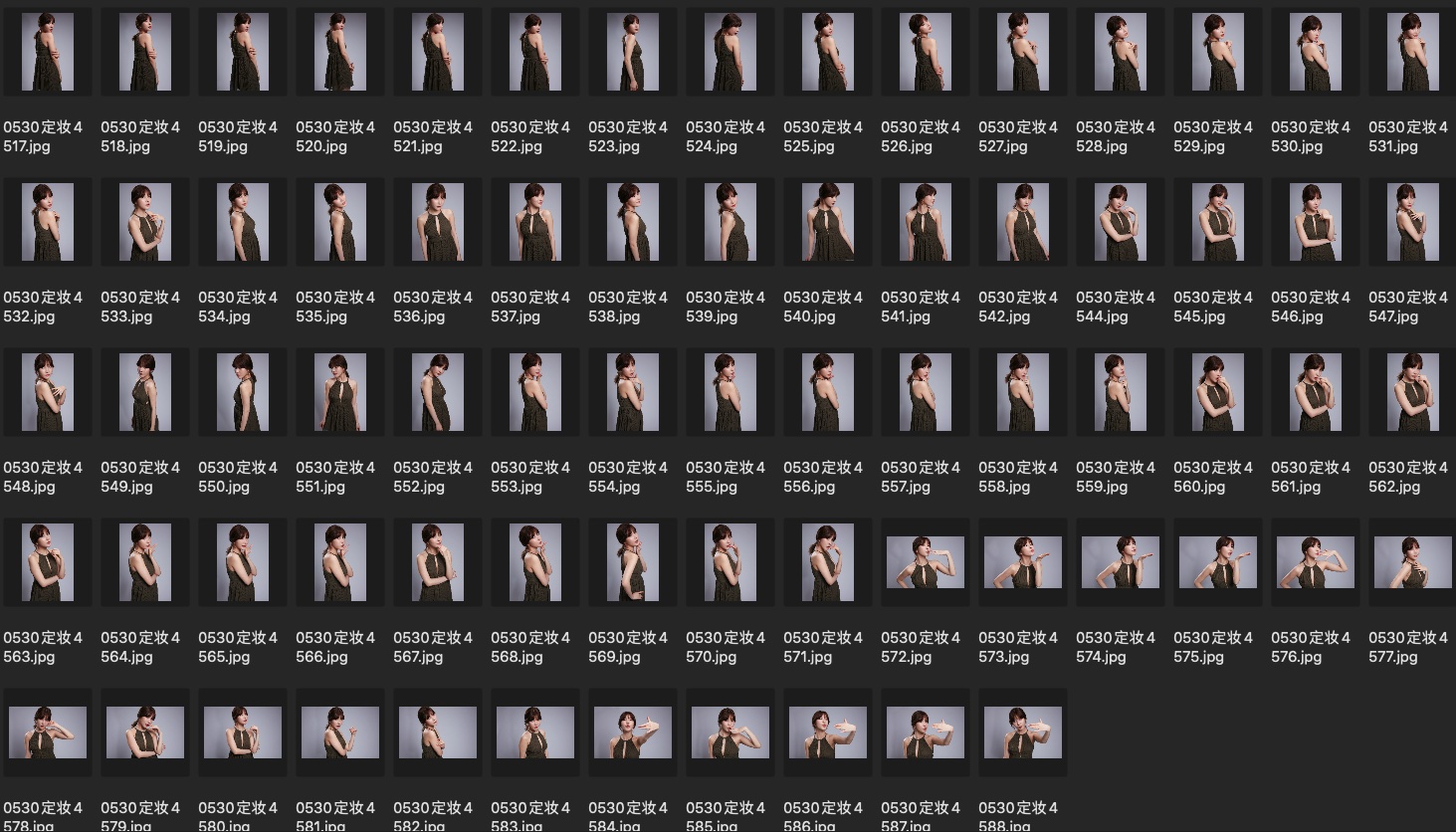Select the 0530定妆4517.jpg thumbnail
This screenshot has height=832, width=1456.
coord(48,53)
